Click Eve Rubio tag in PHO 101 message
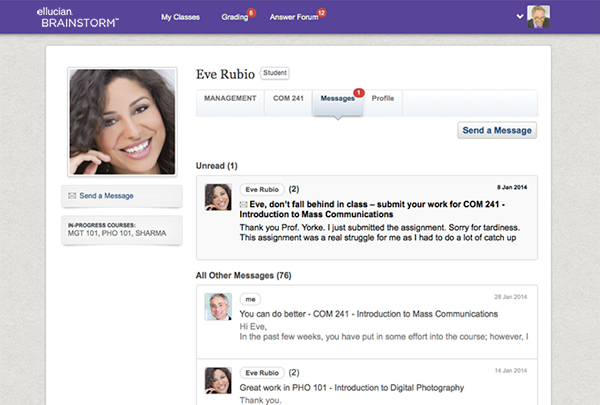This screenshot has height=405, width=600. [262, 373]
